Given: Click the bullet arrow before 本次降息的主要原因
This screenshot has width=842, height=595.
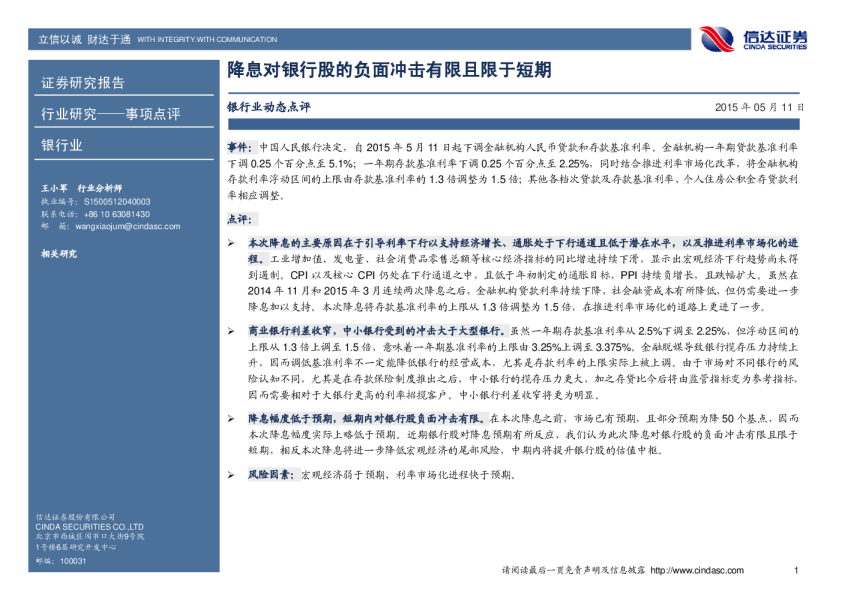Looking at the screenshot, I should (231, 243).
